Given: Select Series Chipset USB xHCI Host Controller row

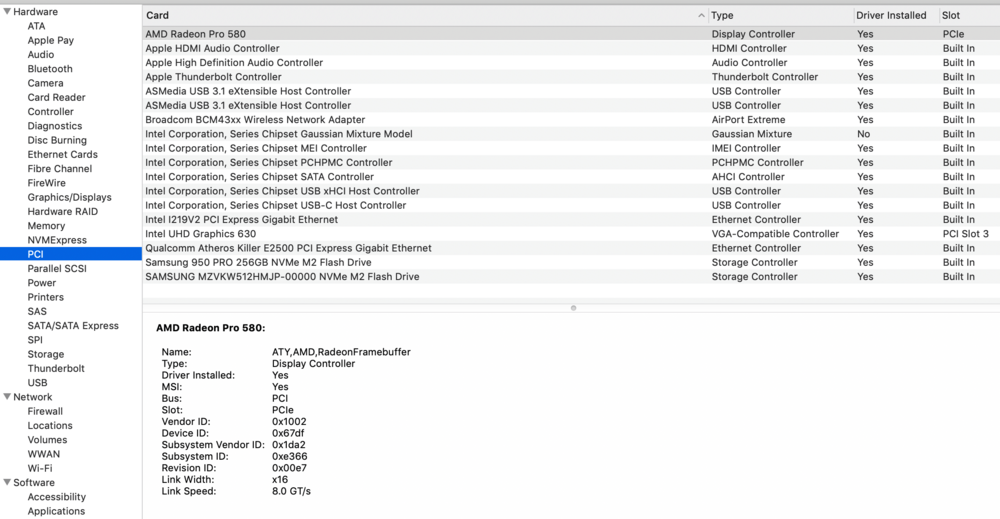Looking at the screenshot, I should [571, 191].
